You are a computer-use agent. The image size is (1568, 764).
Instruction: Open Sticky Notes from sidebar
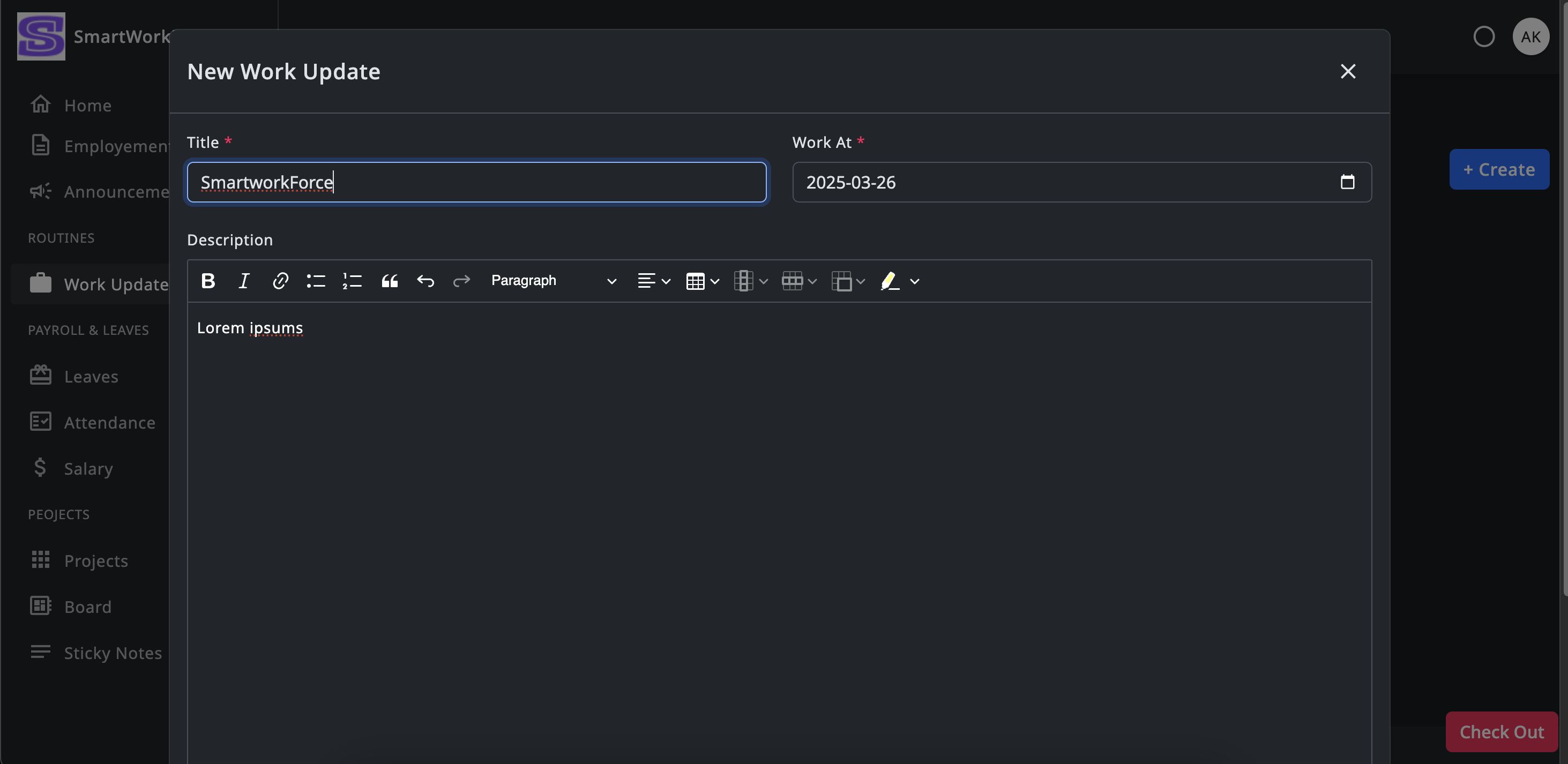113,653
